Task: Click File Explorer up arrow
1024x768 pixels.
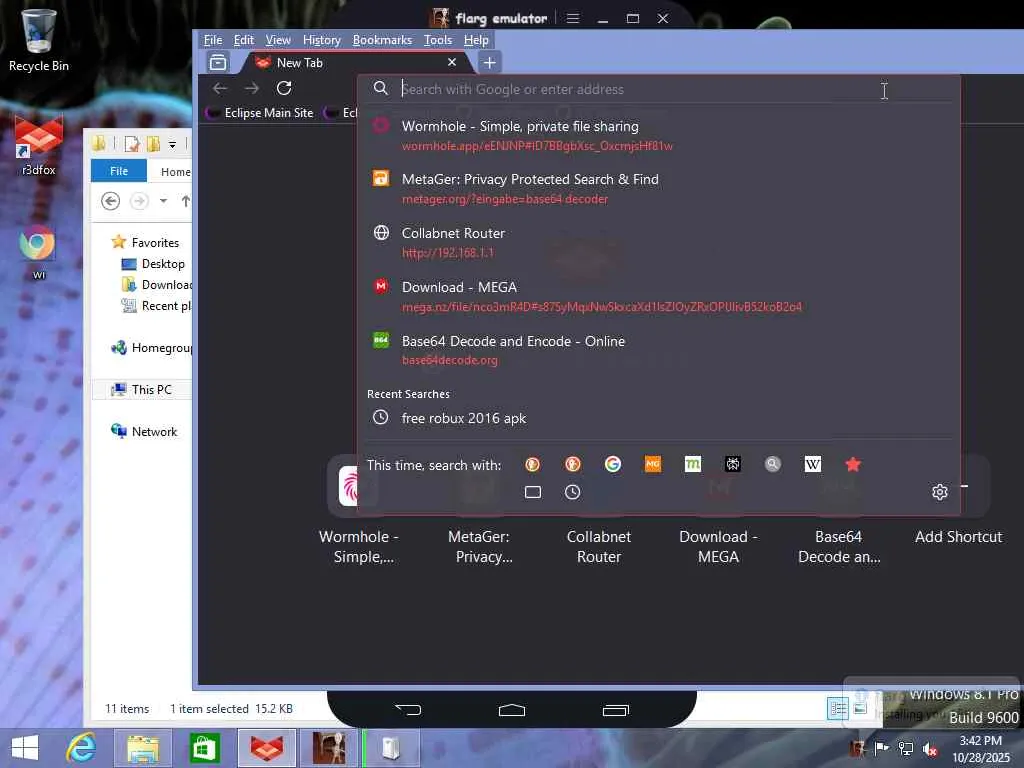Action: click(x=185, y=201)
